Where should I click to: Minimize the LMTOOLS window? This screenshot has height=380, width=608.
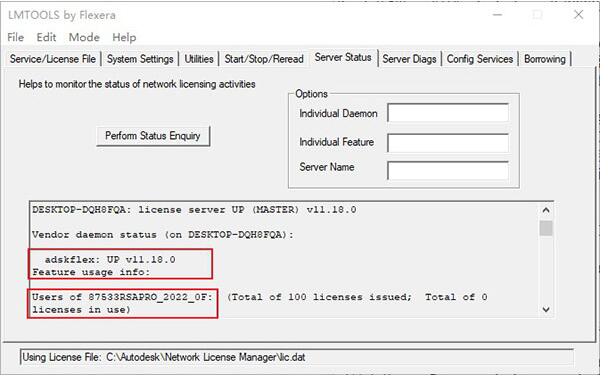(497, 15)
